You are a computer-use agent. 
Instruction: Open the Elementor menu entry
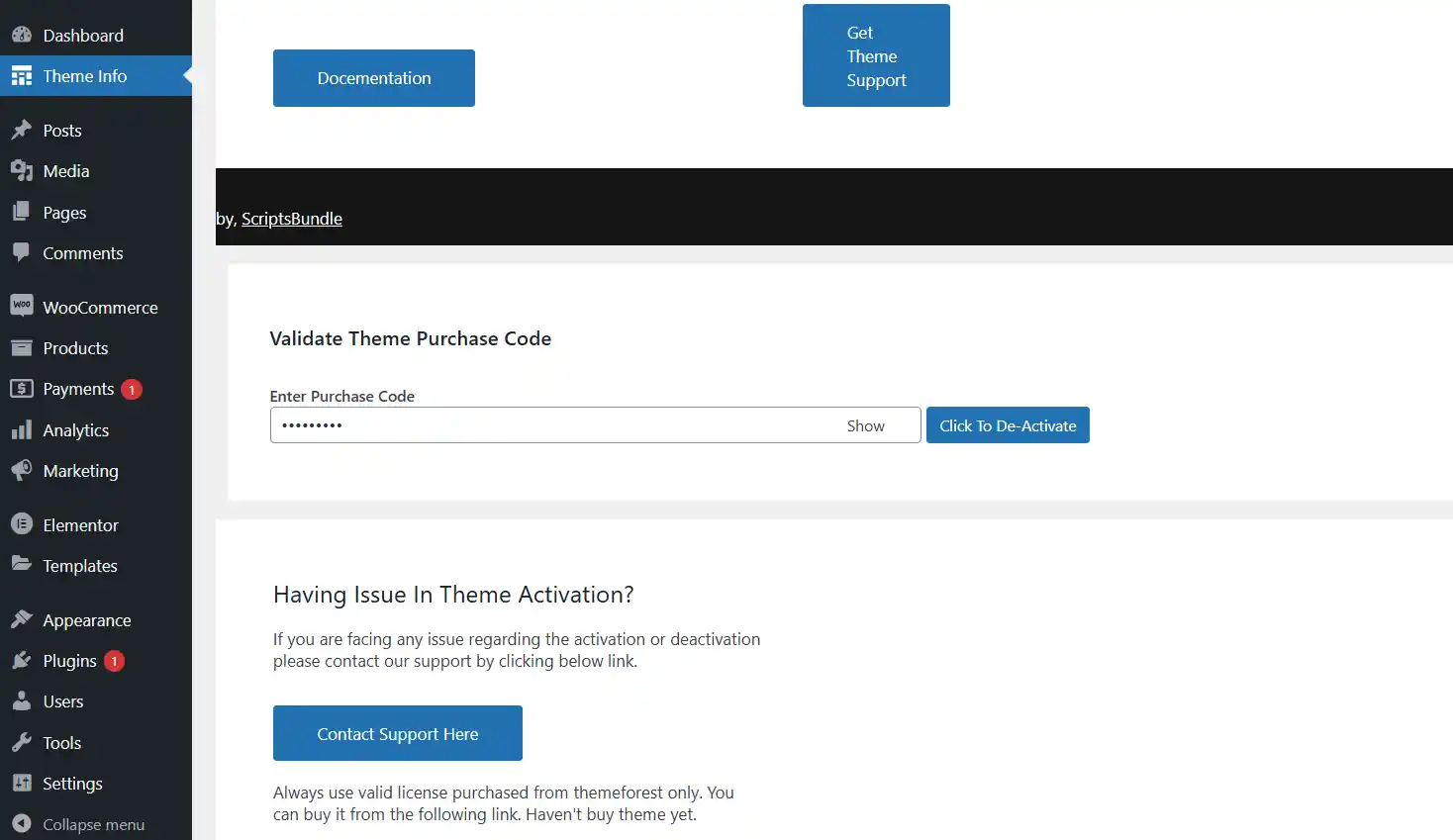(x=96, y=525)
